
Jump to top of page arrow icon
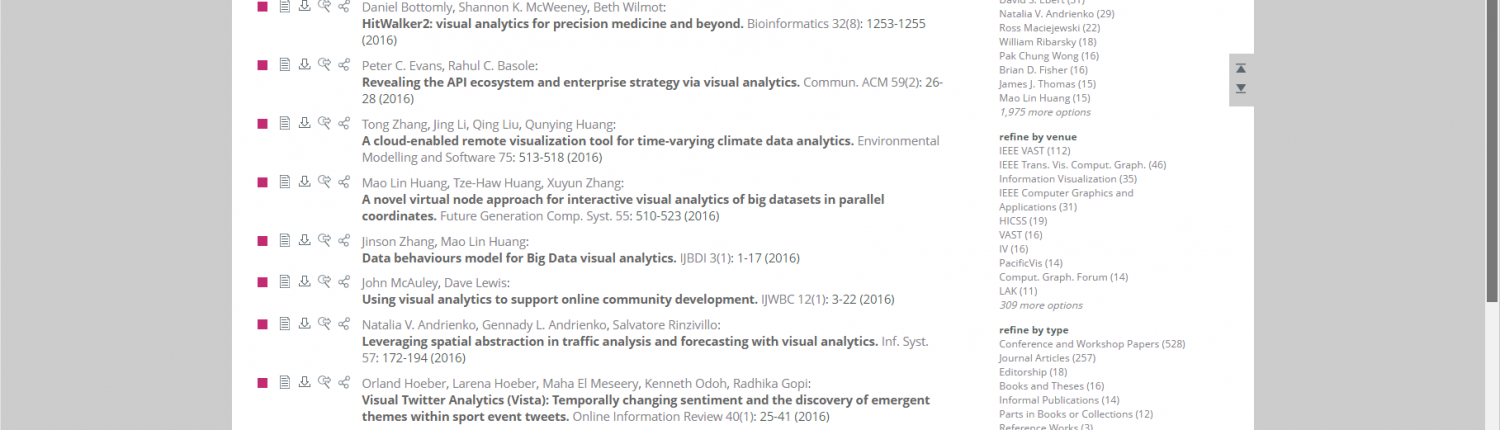click(x=1241, y=68)
